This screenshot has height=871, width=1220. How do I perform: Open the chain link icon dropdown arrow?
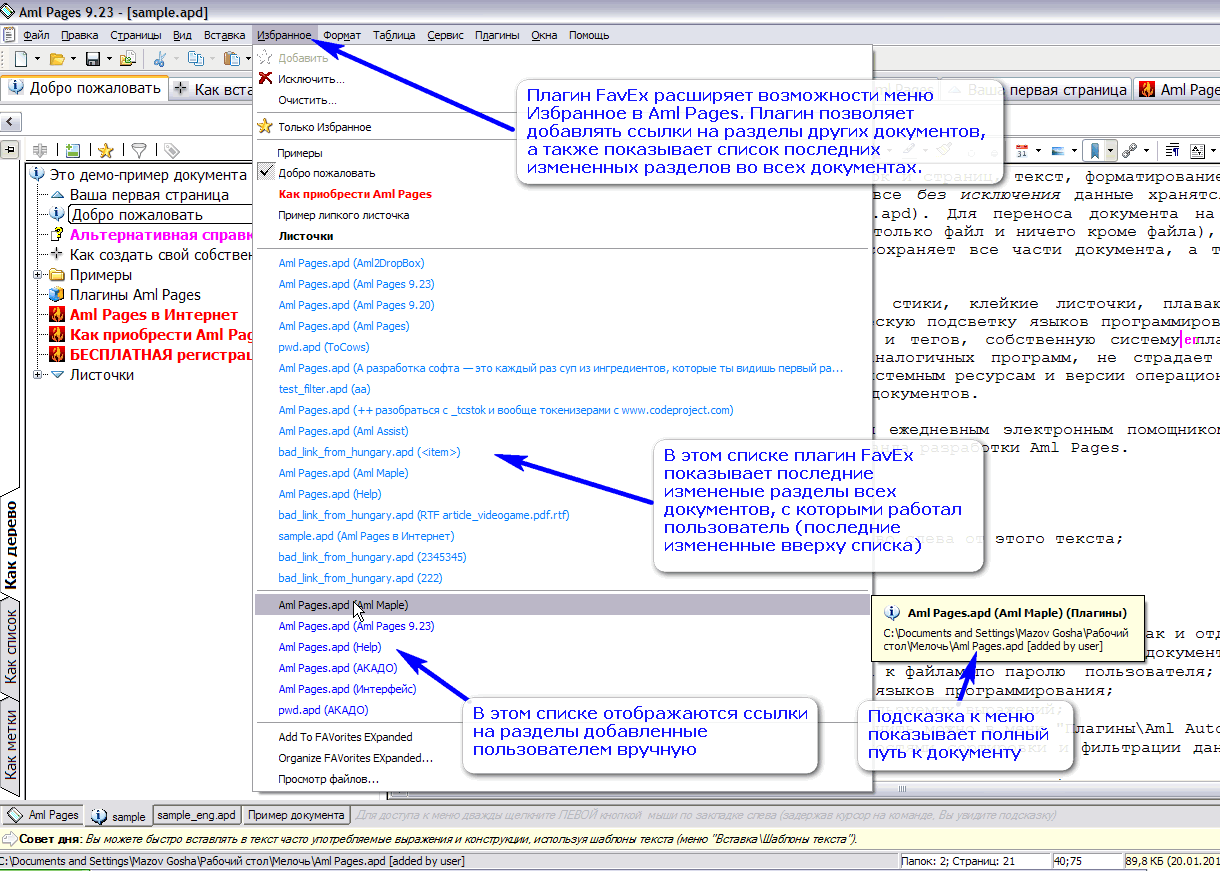(1145, 151)
